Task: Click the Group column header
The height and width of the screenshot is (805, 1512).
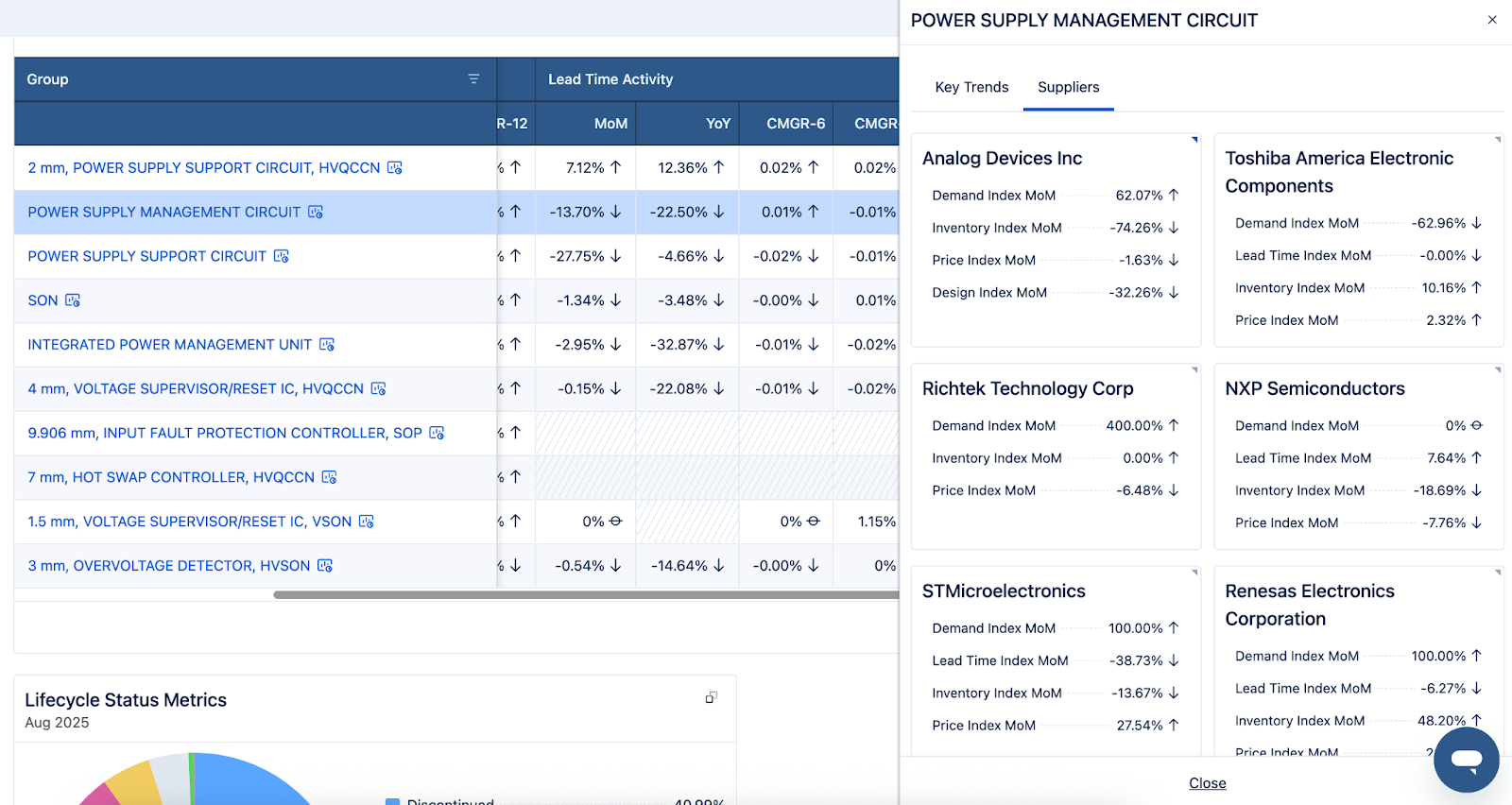Action: tap(47, 79)
